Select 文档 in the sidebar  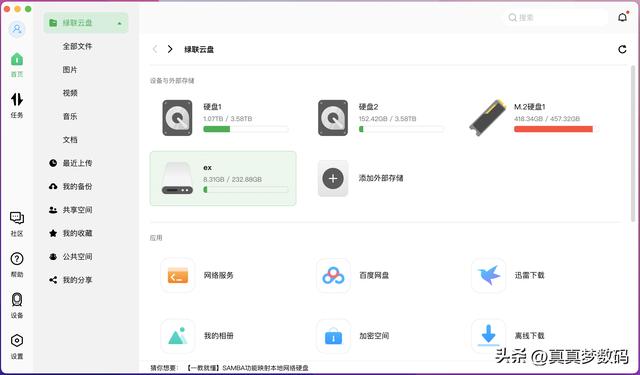coord(70,140)
